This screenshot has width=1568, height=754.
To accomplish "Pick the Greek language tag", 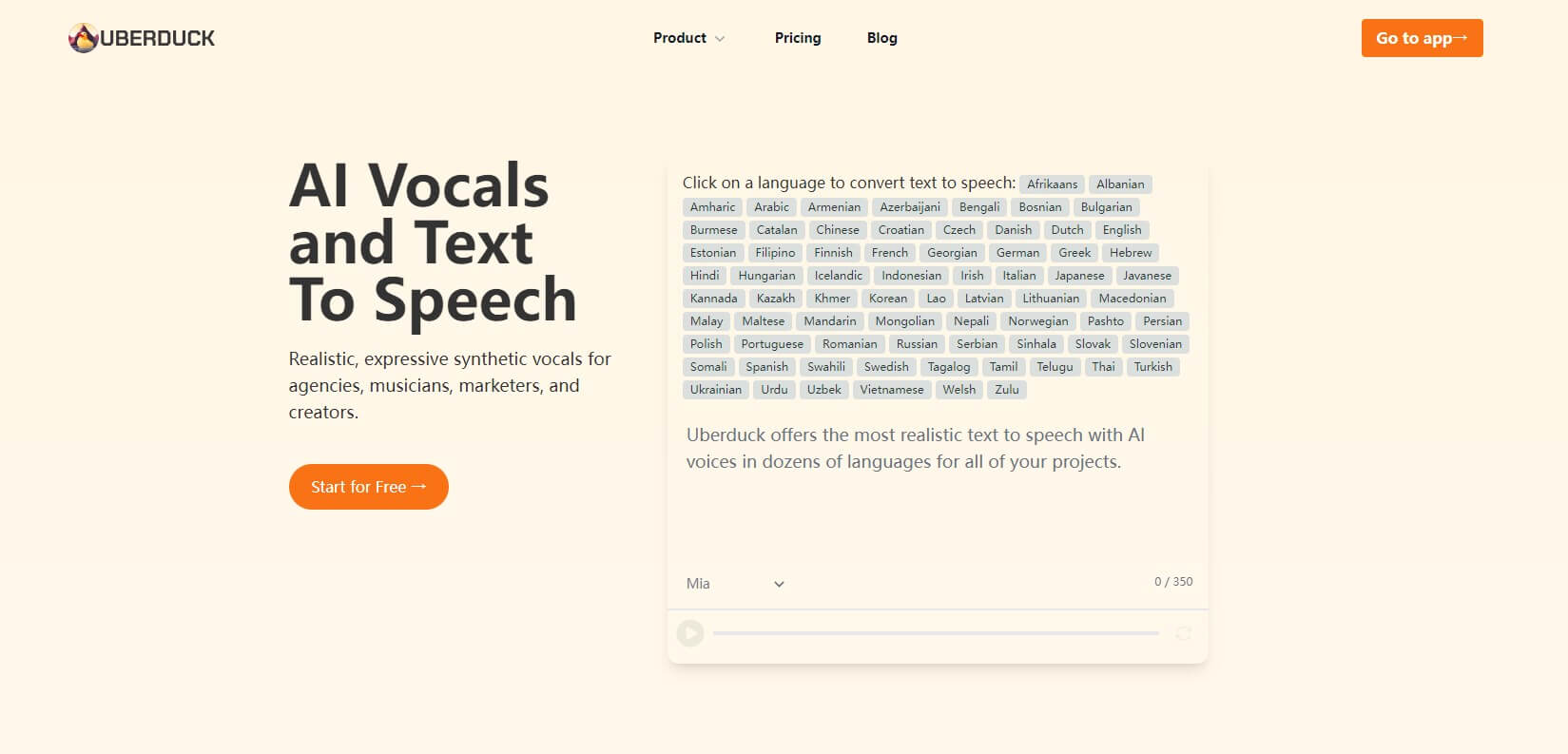I will tap(1074, 253).
